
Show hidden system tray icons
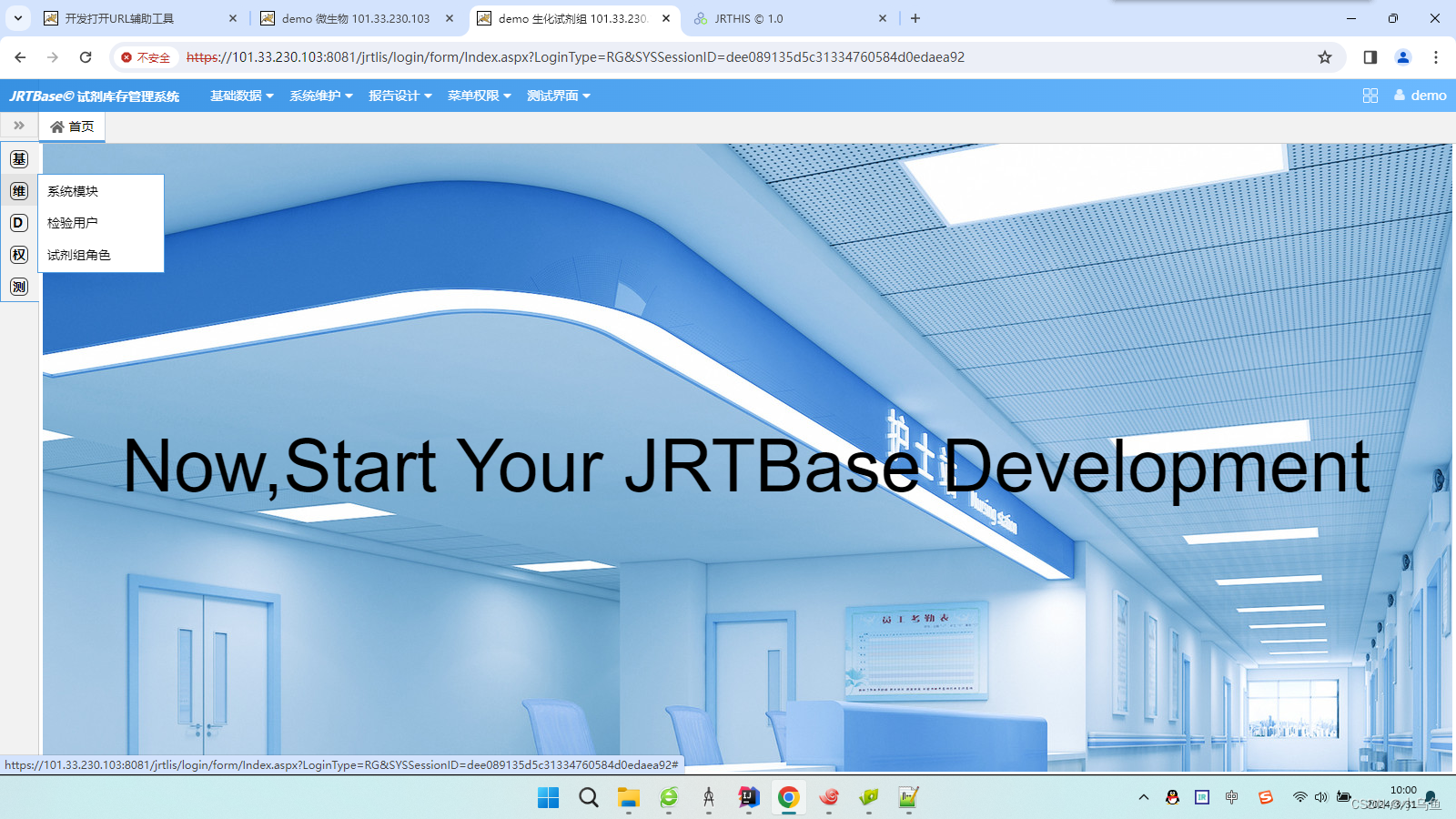pyautogui.click(x=1144, y=797)
